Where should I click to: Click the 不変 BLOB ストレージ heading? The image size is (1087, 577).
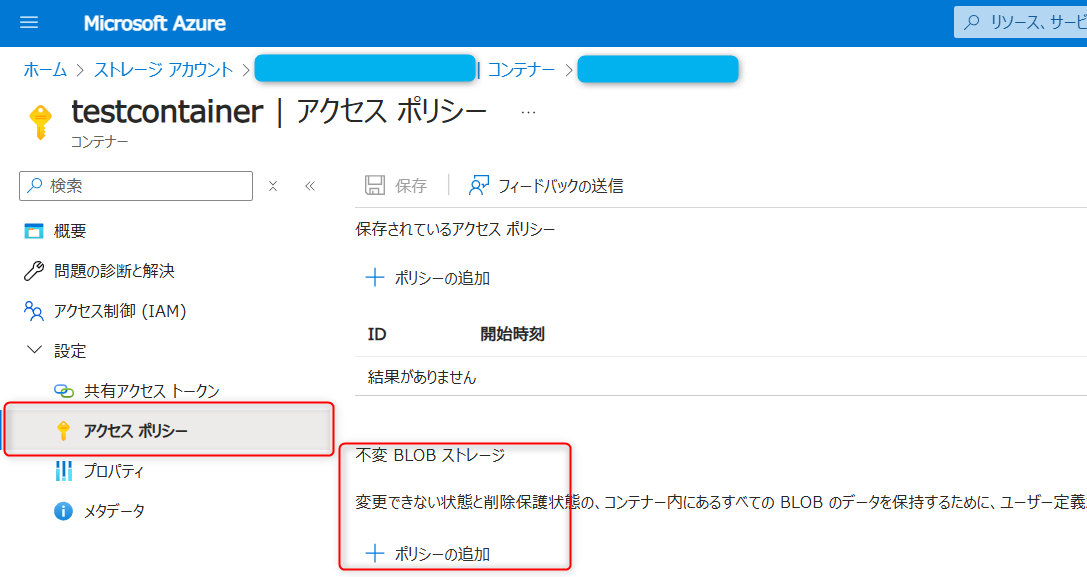click(431, 456)
